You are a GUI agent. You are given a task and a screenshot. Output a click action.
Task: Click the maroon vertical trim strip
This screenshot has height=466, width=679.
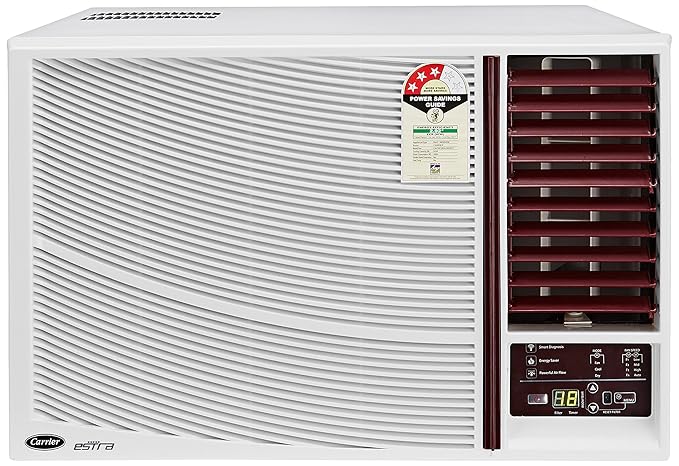click(x=490, y=240)
